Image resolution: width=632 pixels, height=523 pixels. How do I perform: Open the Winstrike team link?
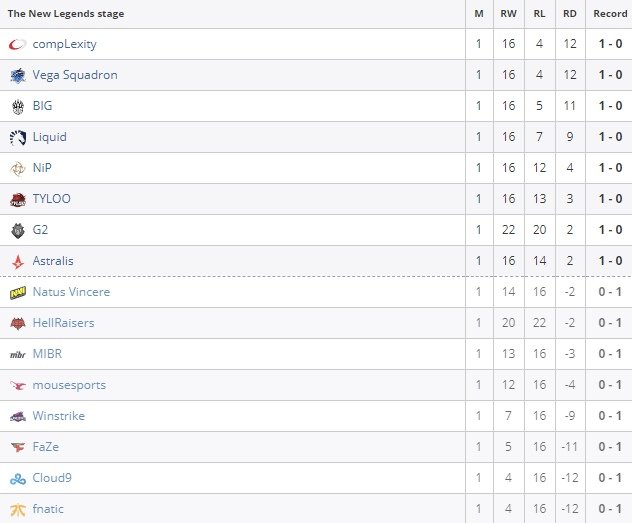coord(58,416)
